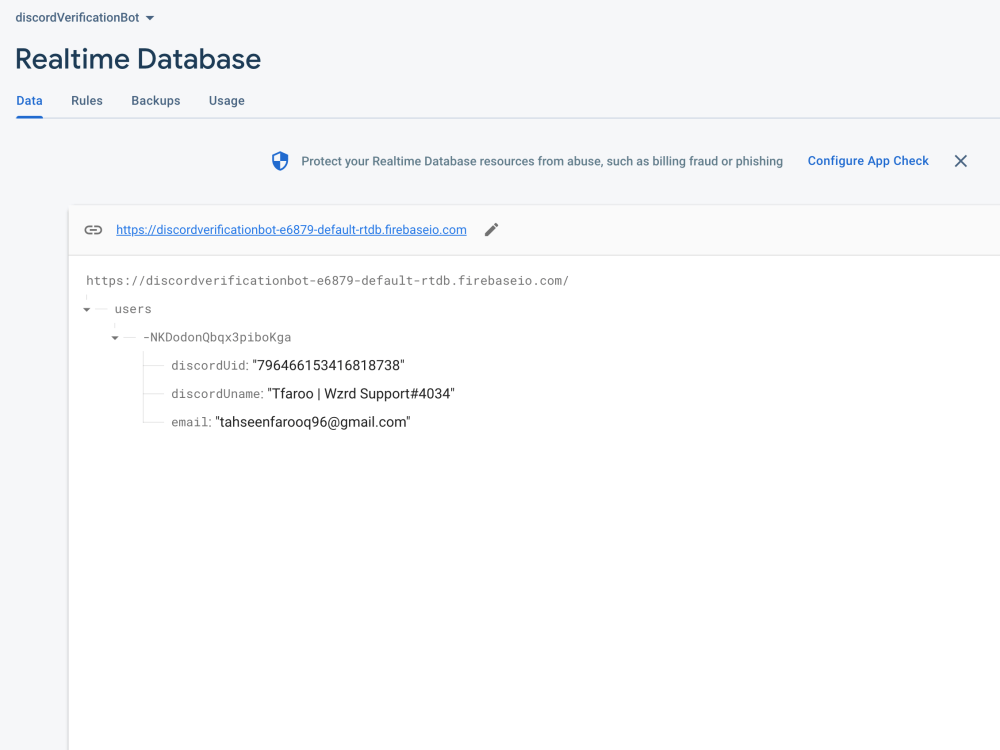View the Usage tab
This screenshot has width=1000, height=750.
(x=226, y=100)
